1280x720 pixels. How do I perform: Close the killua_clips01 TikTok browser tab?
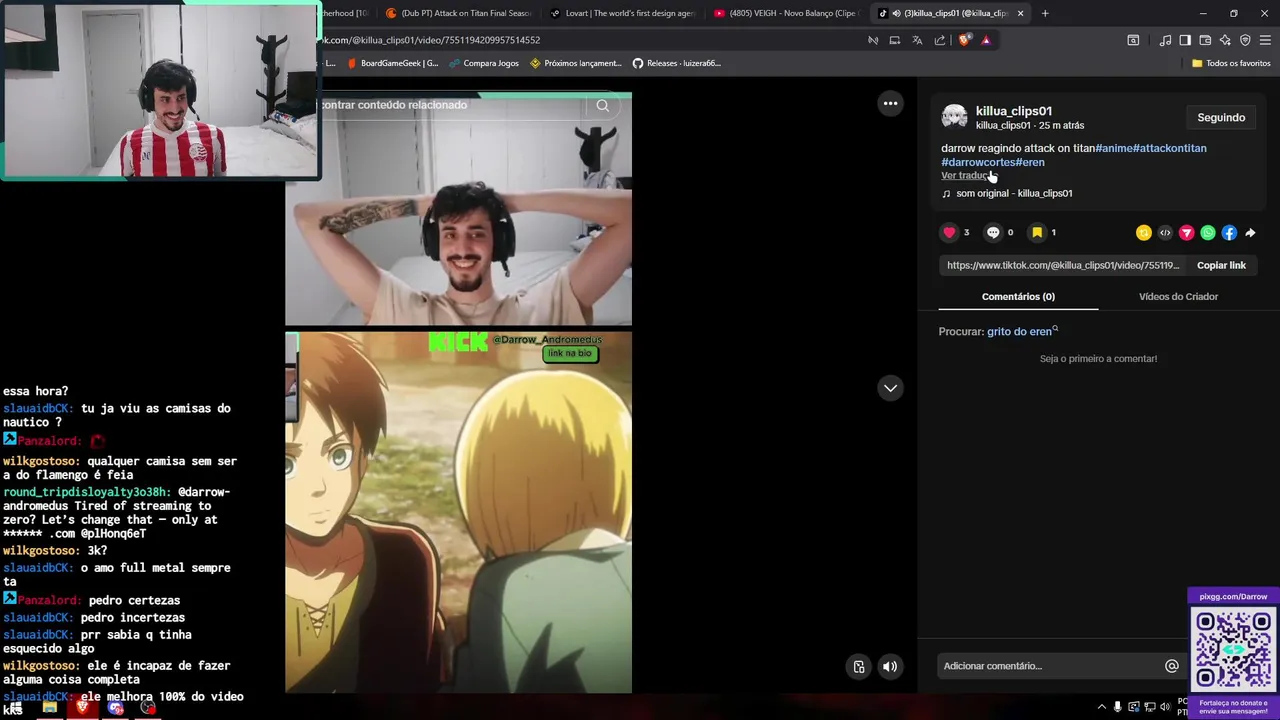(x=1020, y=13)
